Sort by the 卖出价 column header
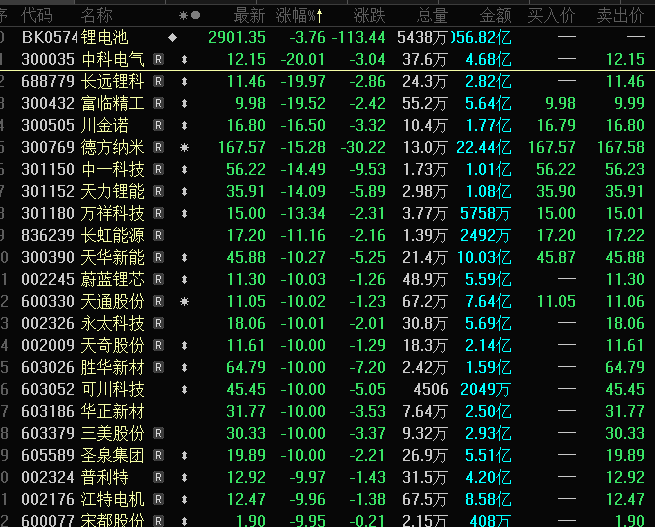The image size is (655, 527). (x=620, y=16)
